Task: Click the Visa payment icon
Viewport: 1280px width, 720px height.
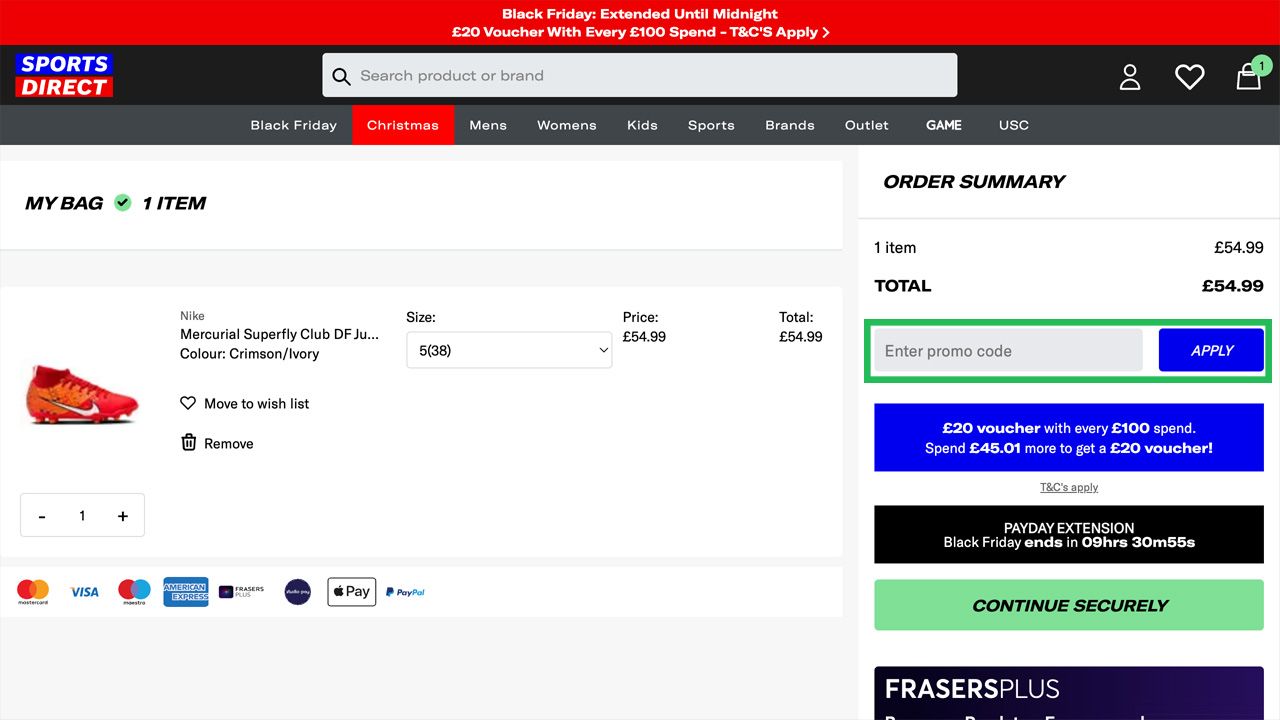Action: (85, 592)
